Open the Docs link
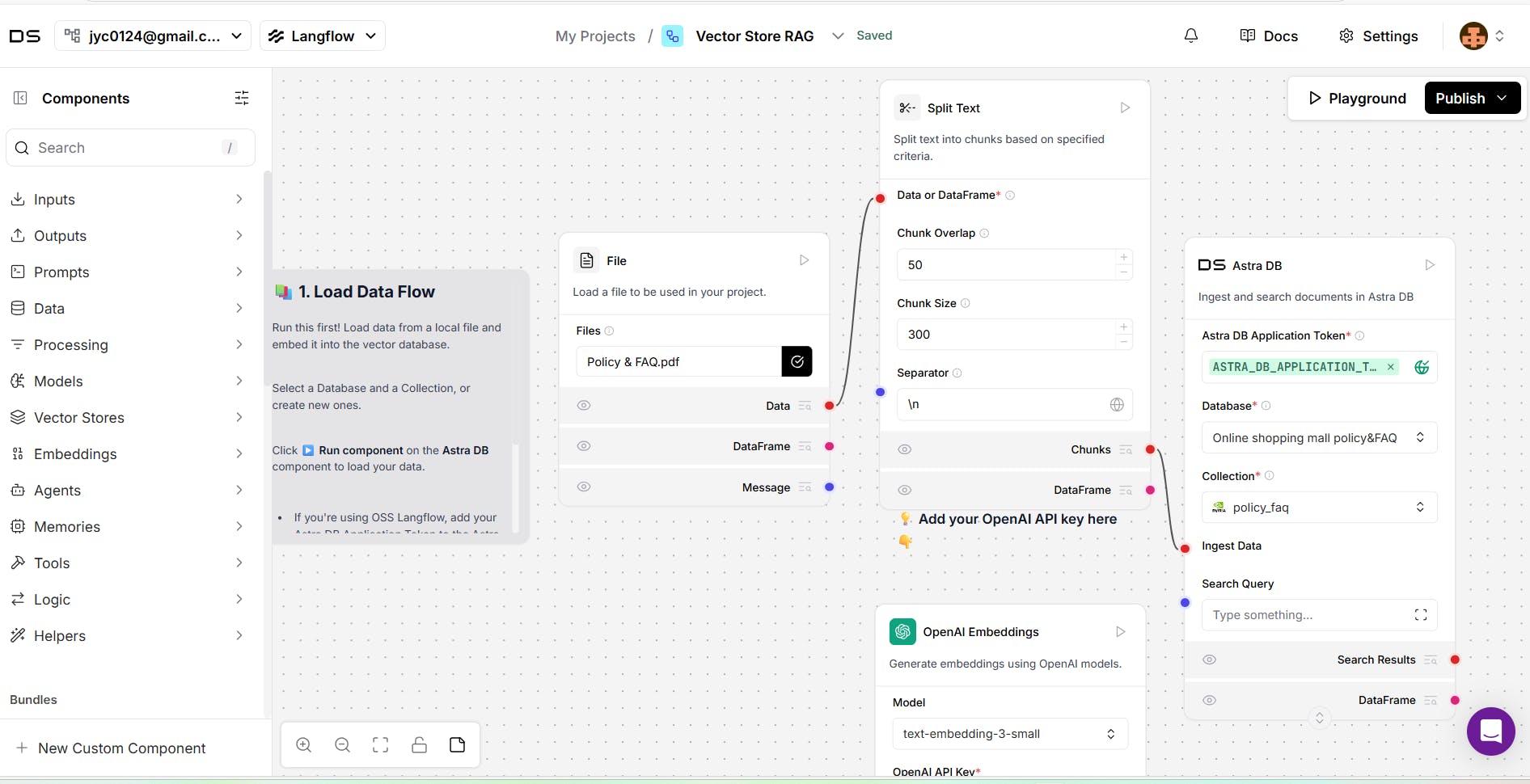 coord(1269,36)
